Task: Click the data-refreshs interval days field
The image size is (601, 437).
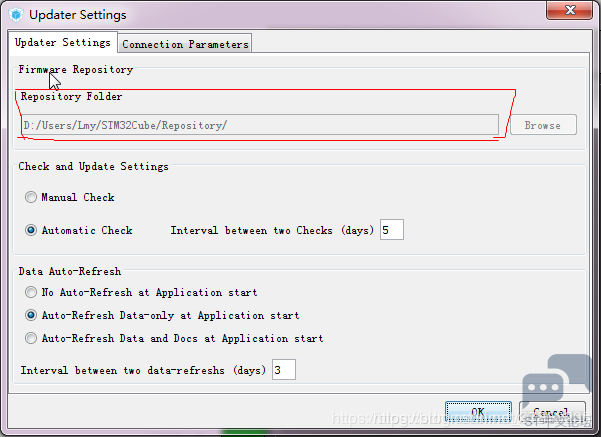Action: tap(284, 370)
